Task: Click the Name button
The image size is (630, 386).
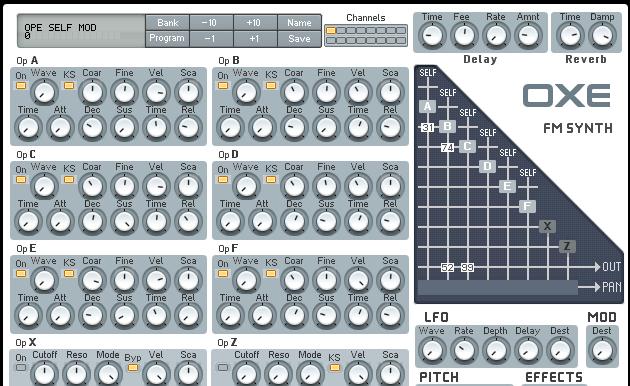Action: pos(299,22)
